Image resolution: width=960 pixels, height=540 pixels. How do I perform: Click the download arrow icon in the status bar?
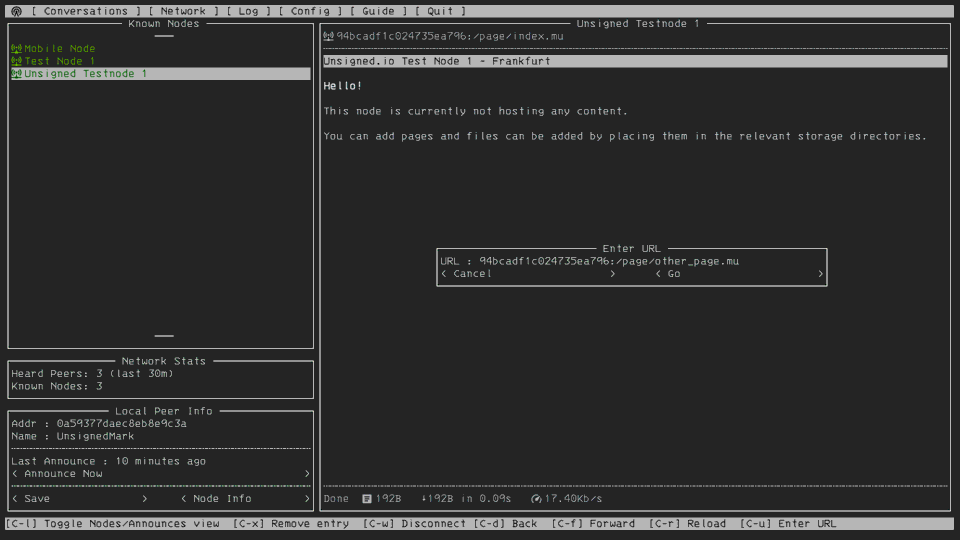(x=425, y=498)
